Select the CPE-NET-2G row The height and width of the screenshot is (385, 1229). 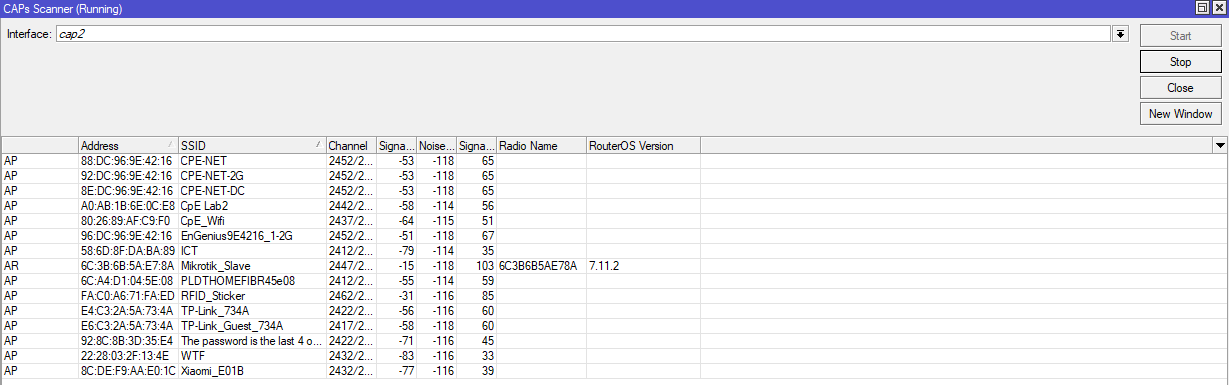tap(614, 176)
